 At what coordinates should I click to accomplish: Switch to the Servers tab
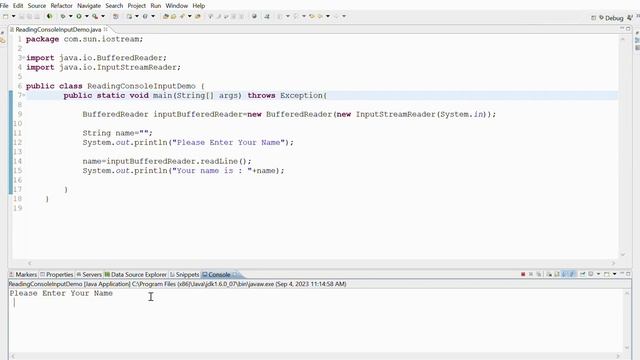click(89, 275)
